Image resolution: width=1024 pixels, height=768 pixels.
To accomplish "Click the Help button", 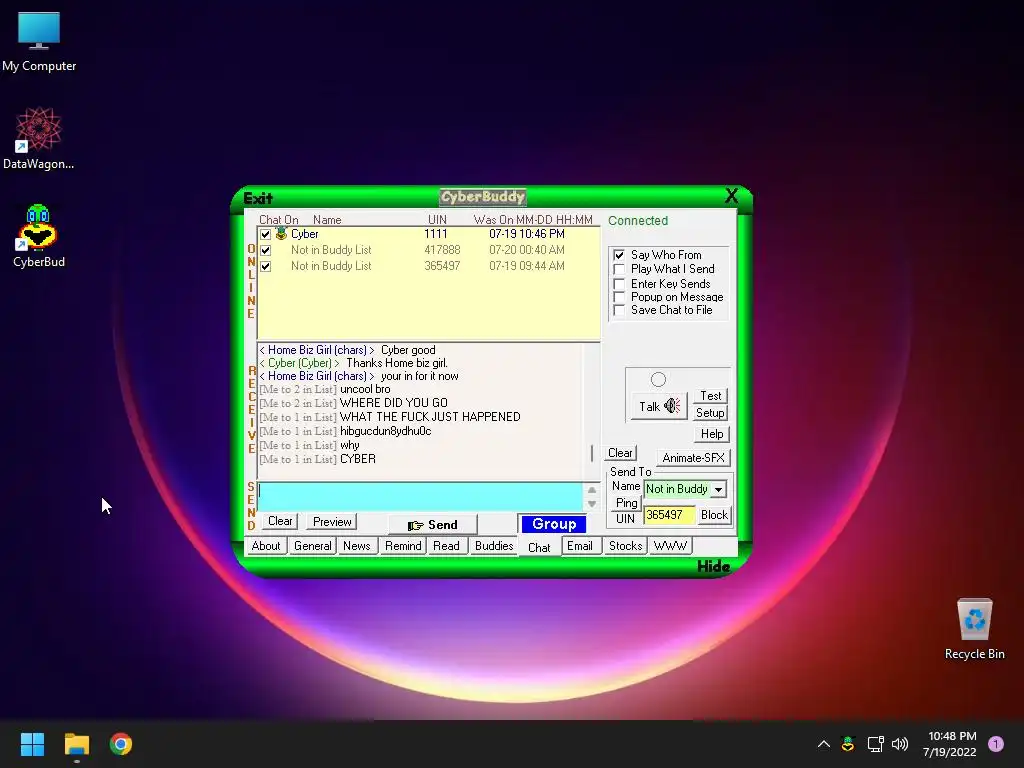I will coord(711,434).
